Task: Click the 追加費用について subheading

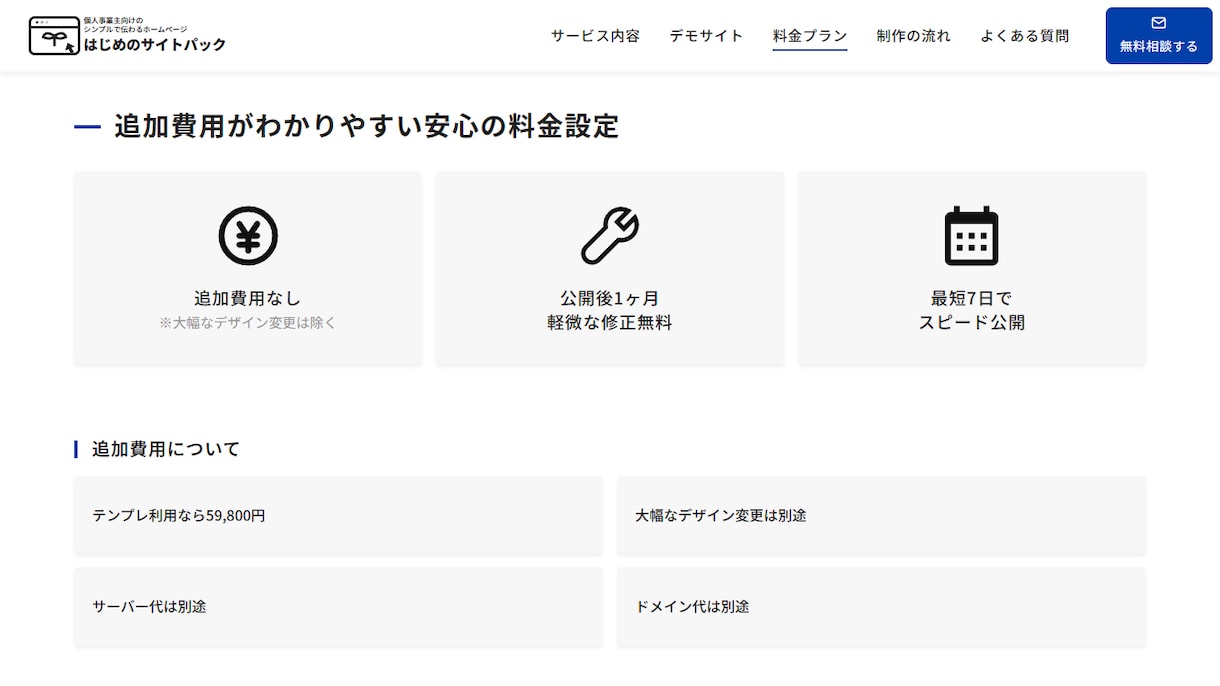Action: point(166,449)
